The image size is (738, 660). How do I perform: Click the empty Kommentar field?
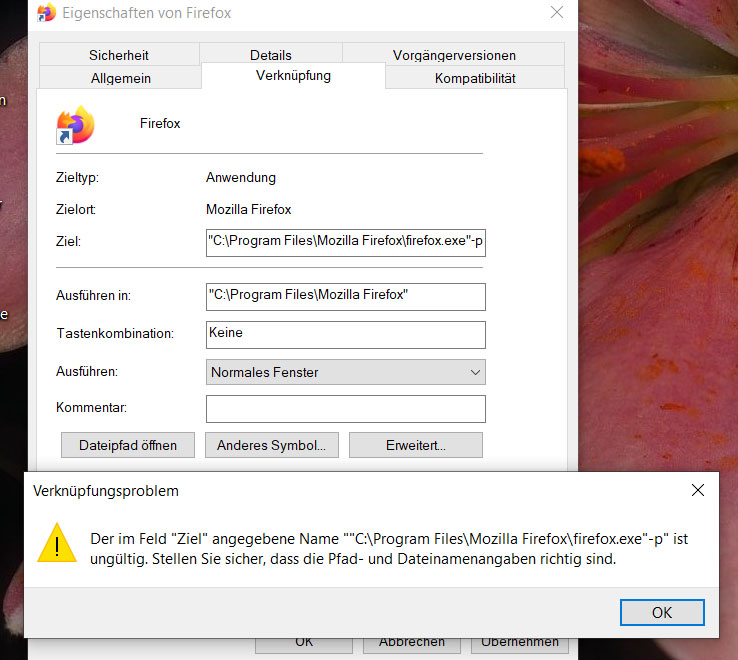(345, 409)
